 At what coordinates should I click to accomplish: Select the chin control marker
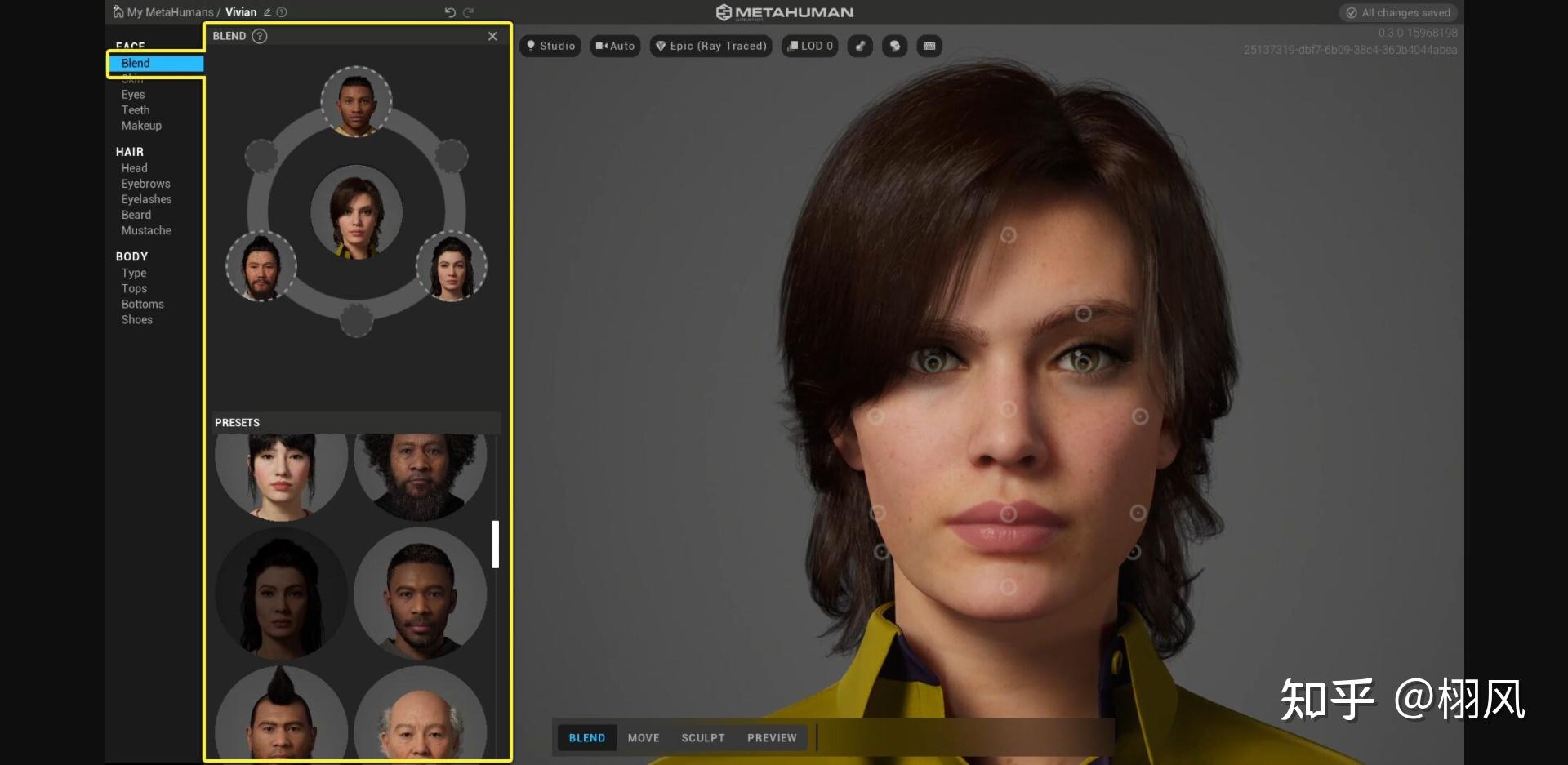(1009, 587)
